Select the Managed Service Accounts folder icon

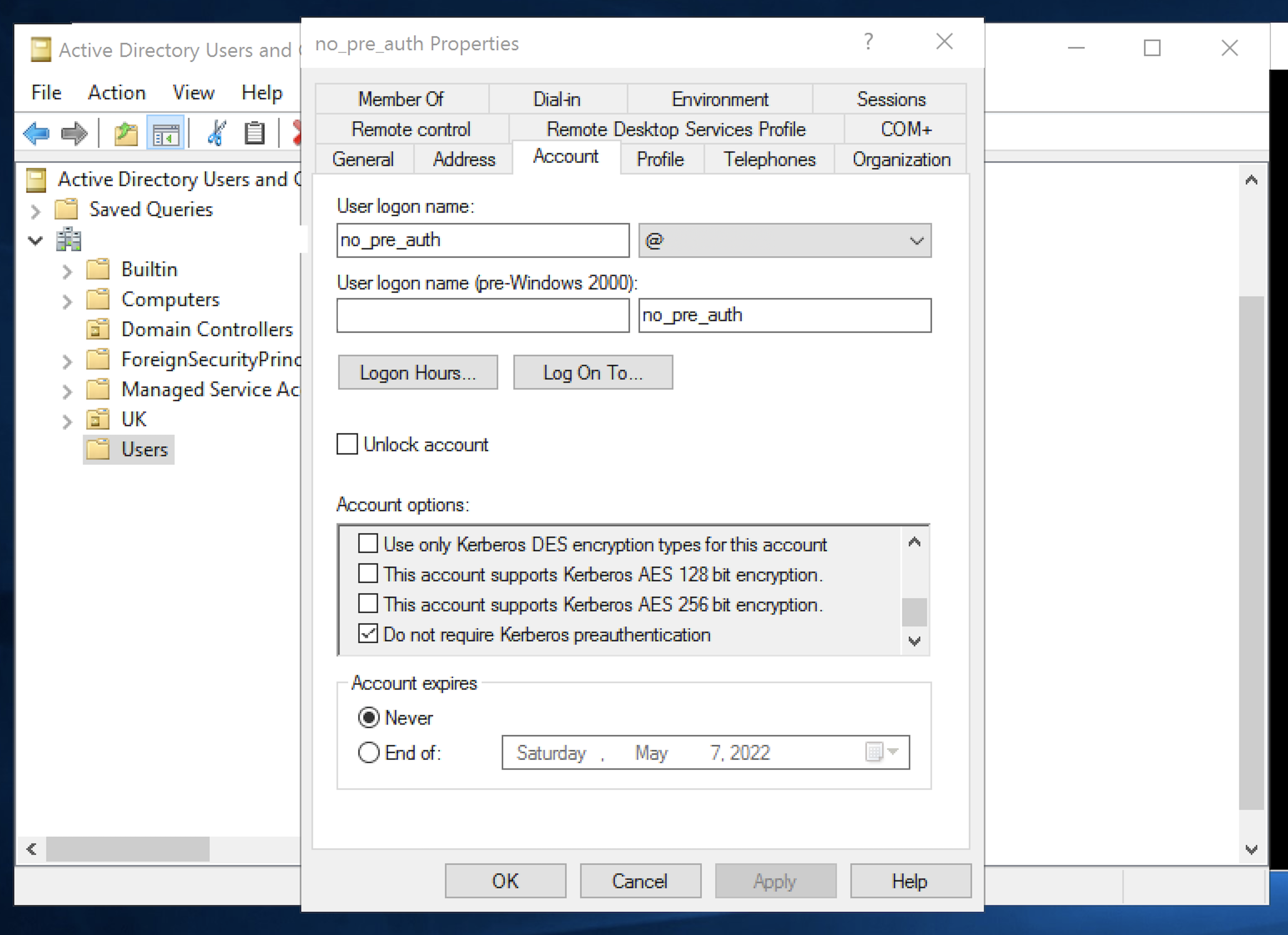(x=98, y=390)
